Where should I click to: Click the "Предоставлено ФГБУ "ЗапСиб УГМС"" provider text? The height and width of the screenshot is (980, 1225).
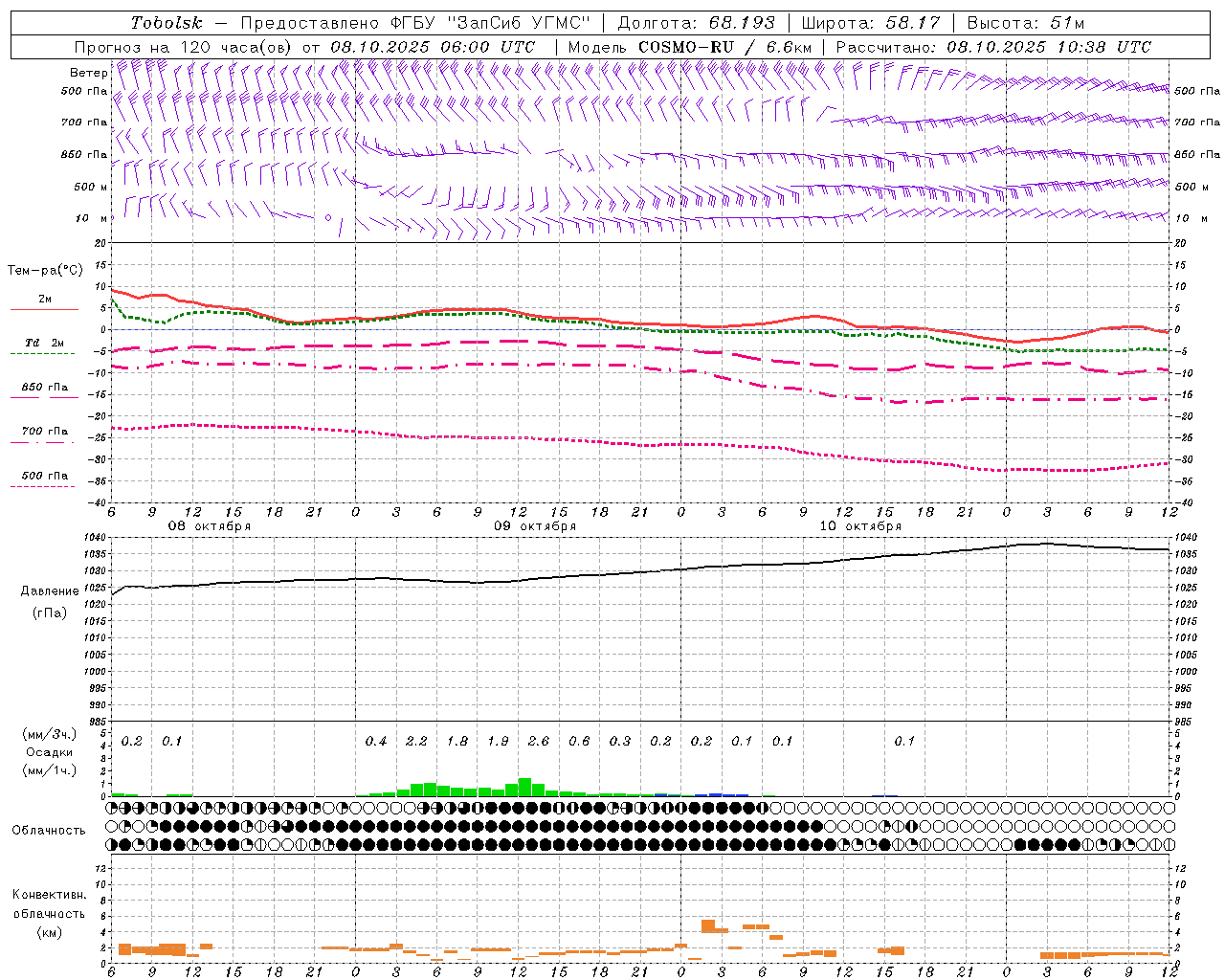point(415,23)
